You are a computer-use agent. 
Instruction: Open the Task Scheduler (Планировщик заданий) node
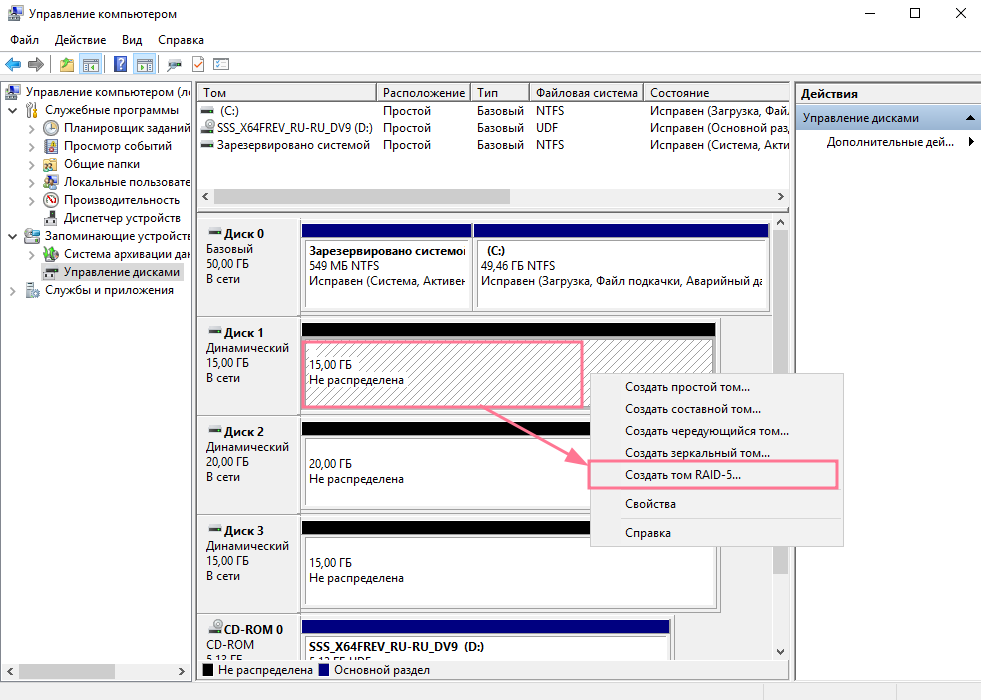pos(126,128)
